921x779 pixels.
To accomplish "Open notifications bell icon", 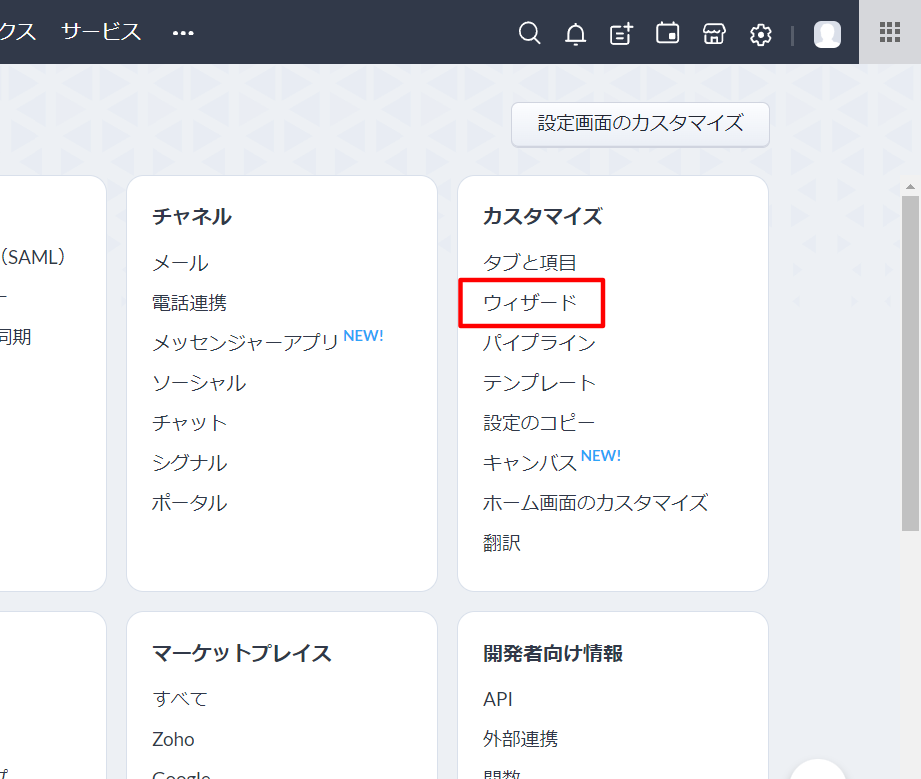I will (x=575, y=34).
